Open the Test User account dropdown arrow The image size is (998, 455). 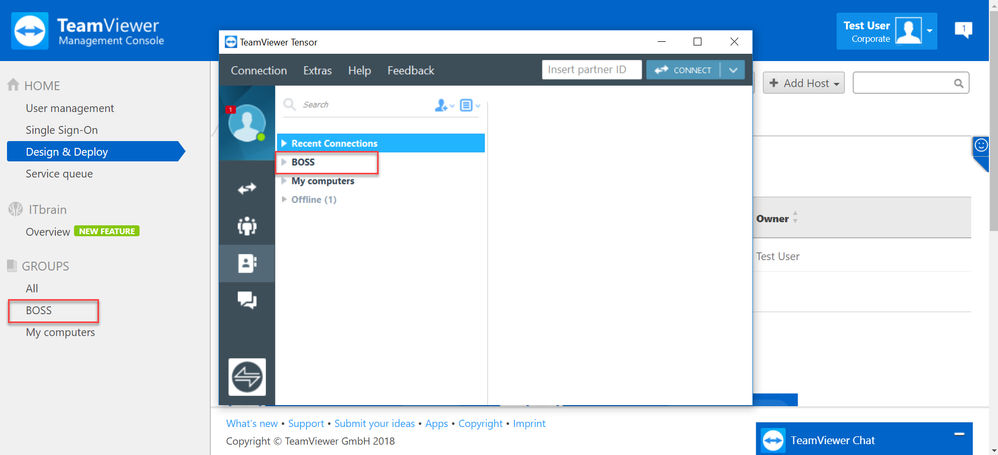(930, 31)
